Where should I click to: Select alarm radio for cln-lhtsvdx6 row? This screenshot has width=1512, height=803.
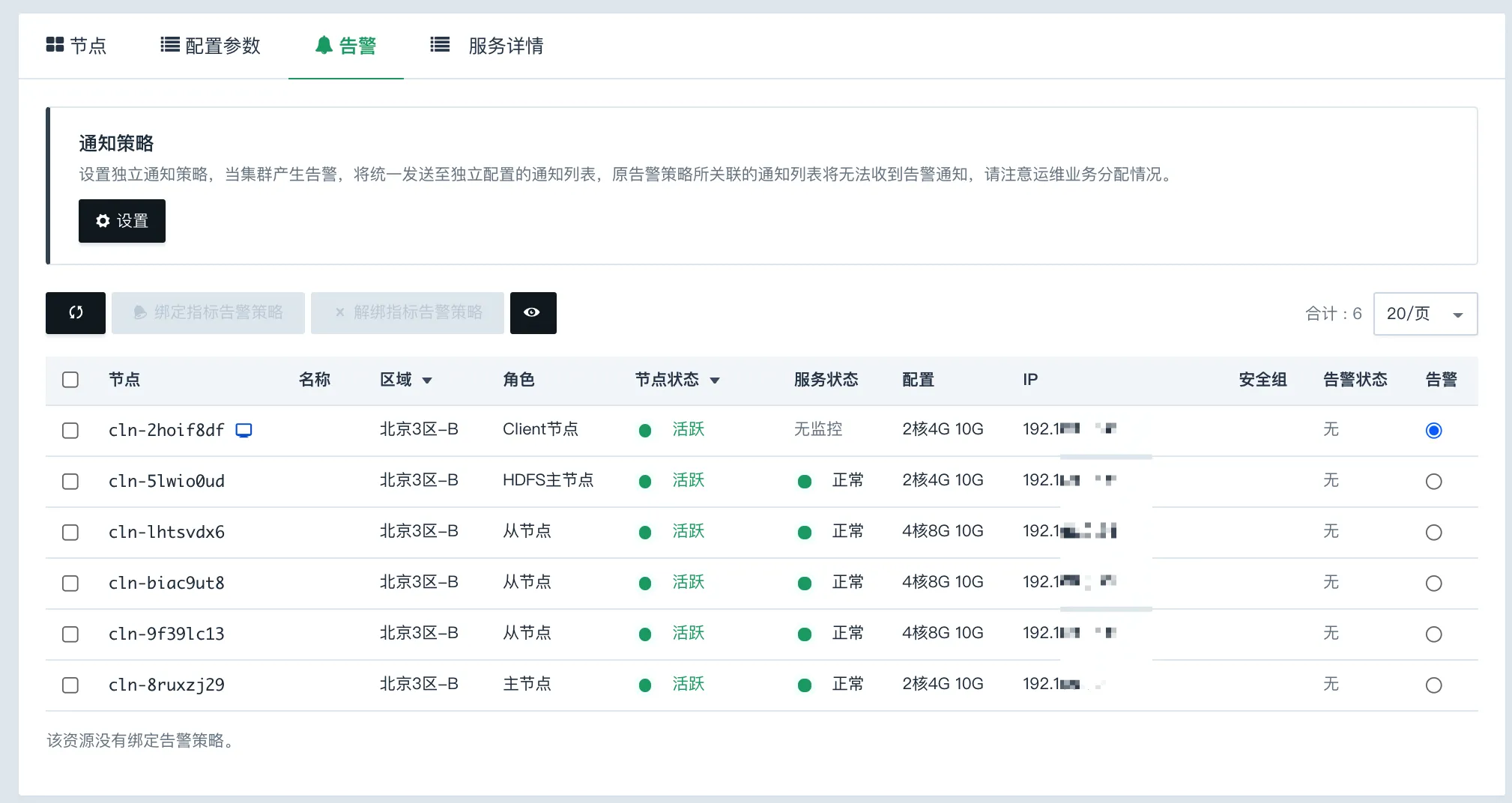(x=1433, y=533)
